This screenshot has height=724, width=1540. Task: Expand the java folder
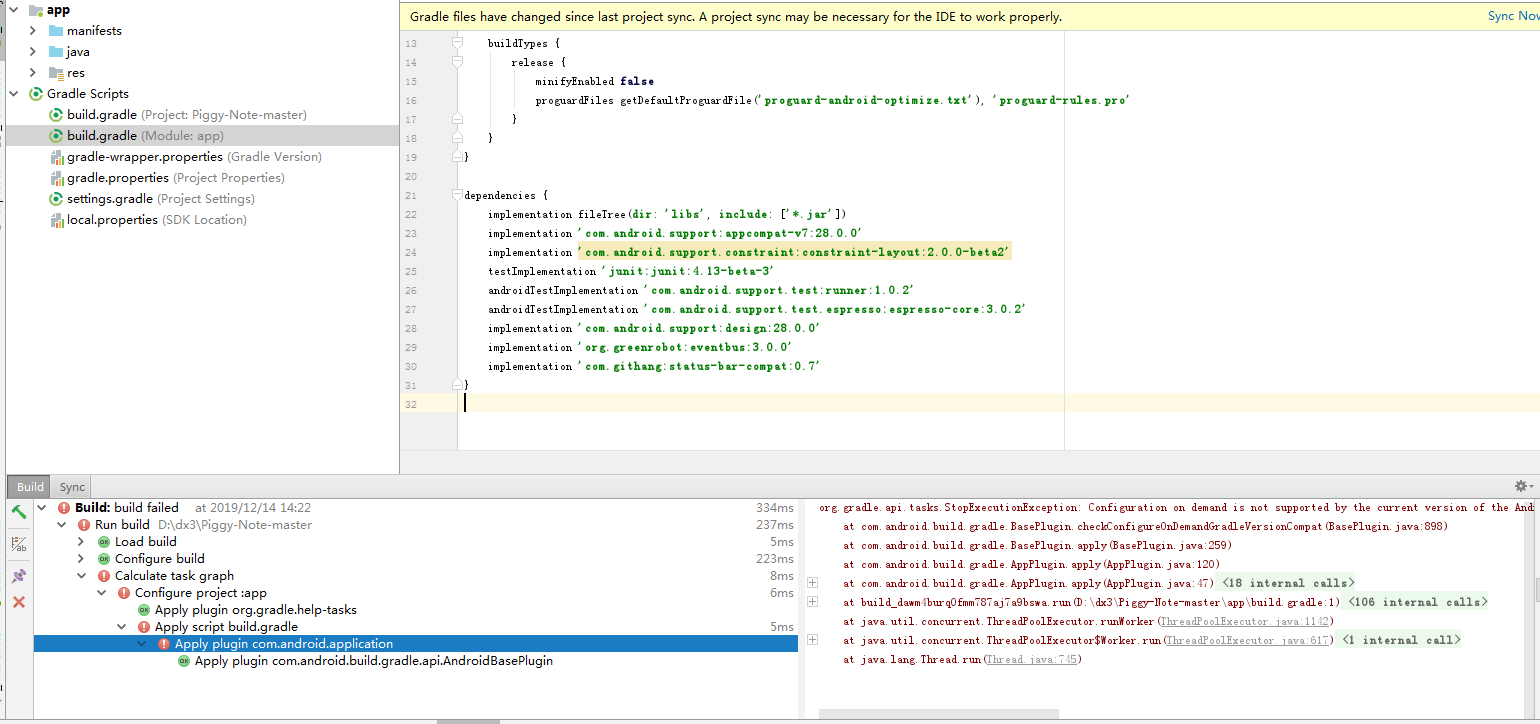pos(33,52)
